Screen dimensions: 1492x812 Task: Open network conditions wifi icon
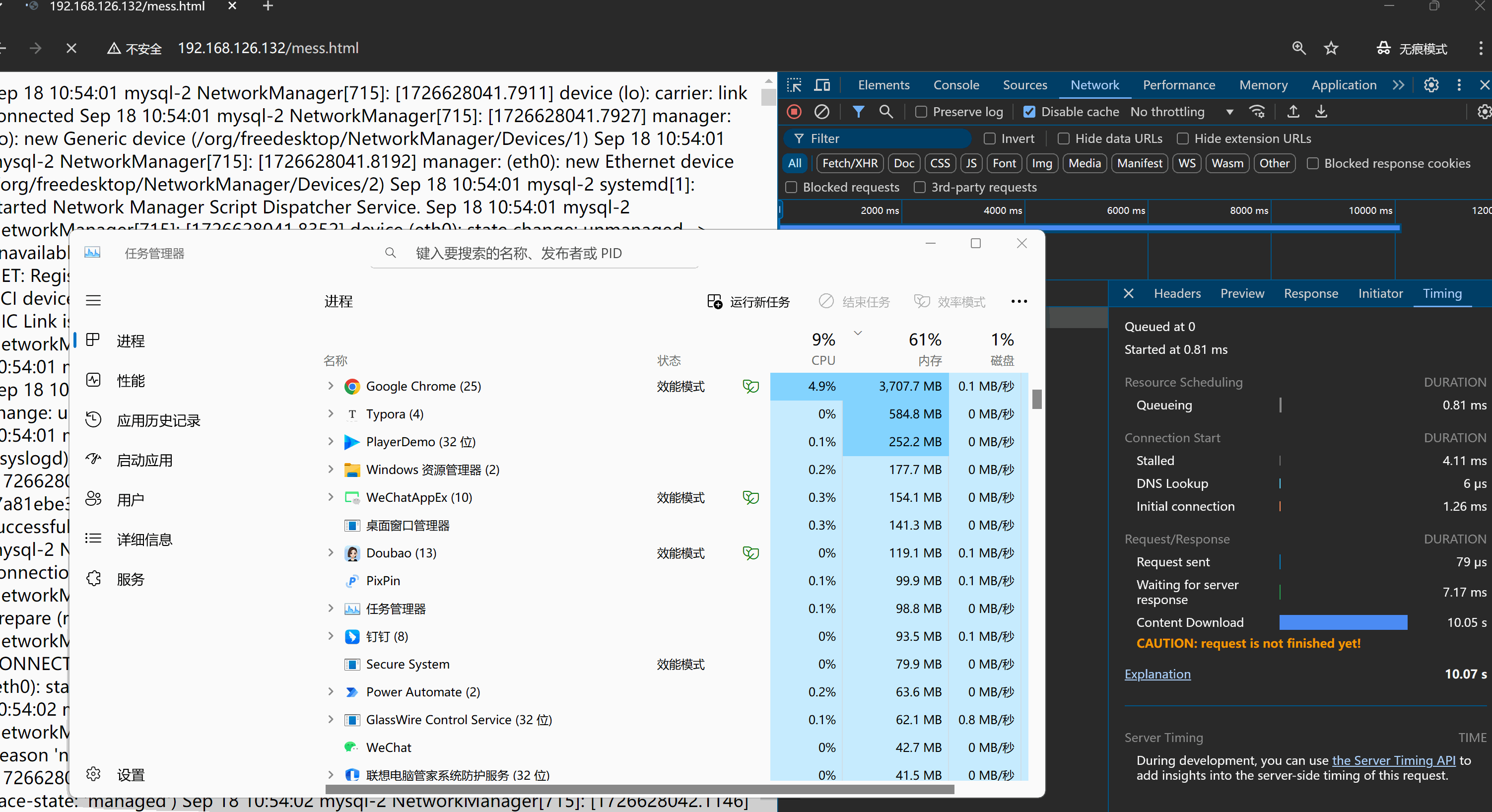click(1257, 112)
